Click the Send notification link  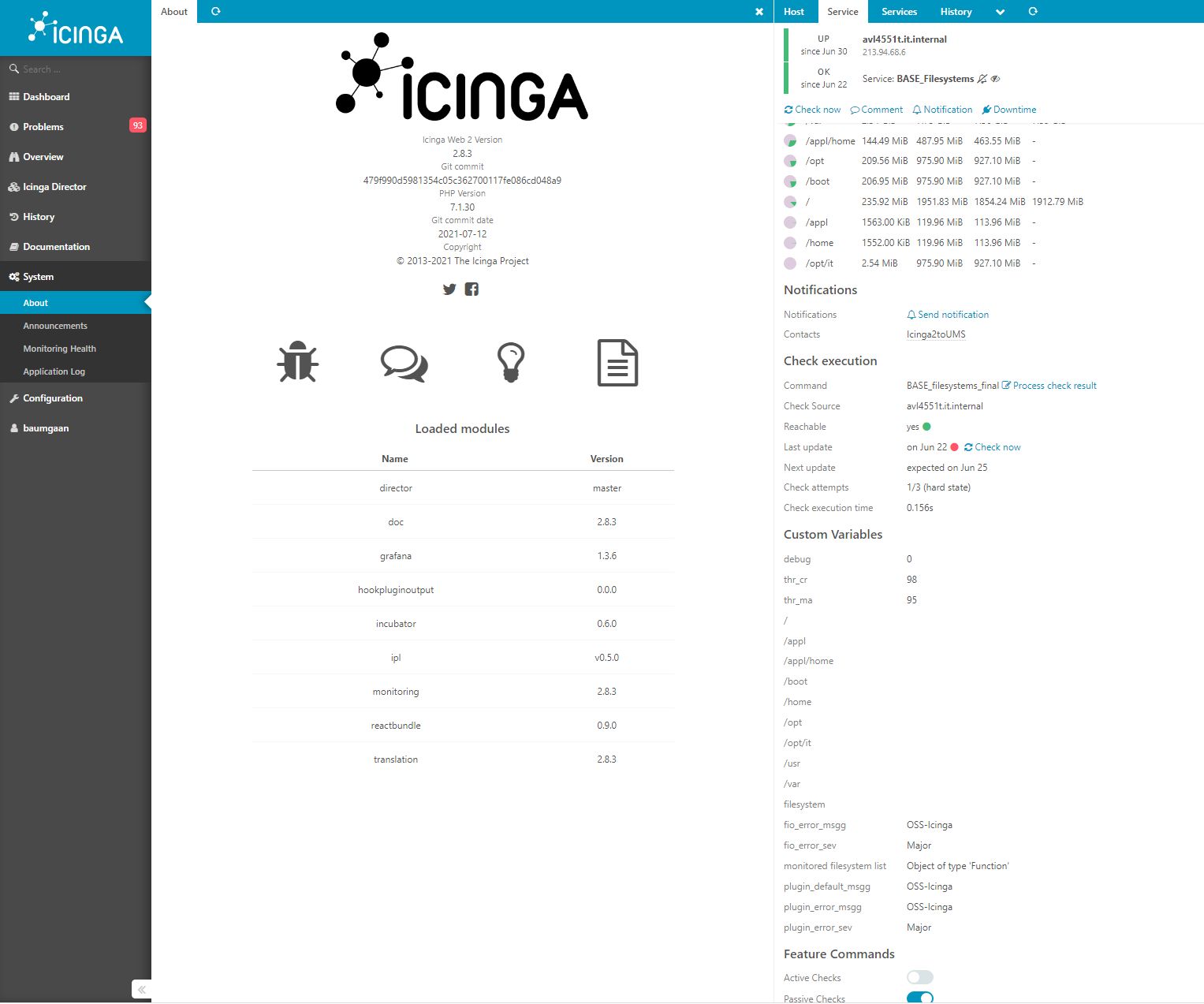[x=952, y=314]
